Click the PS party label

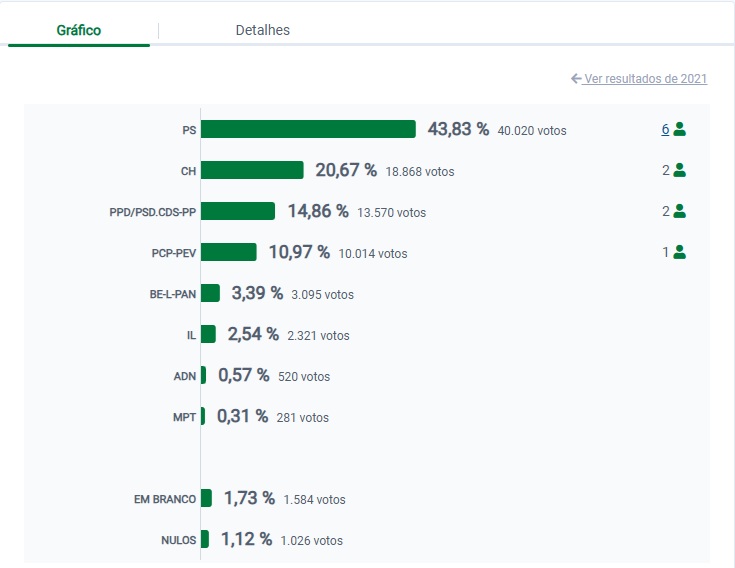click(x=189, y=130)
